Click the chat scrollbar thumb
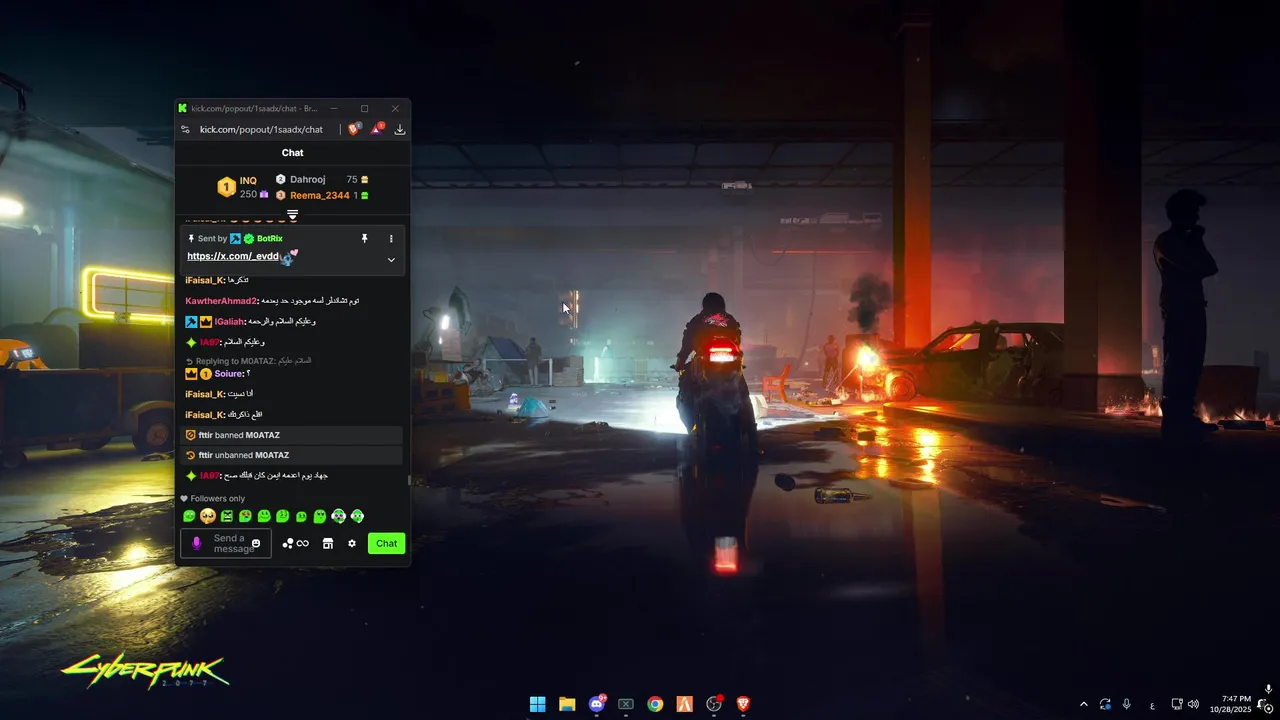Screen dimensions: 1280x720 [x=408, y=480]
